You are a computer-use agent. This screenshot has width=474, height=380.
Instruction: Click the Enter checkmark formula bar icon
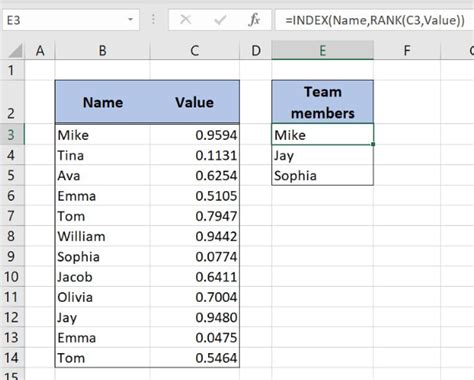[x=220, y=20]
